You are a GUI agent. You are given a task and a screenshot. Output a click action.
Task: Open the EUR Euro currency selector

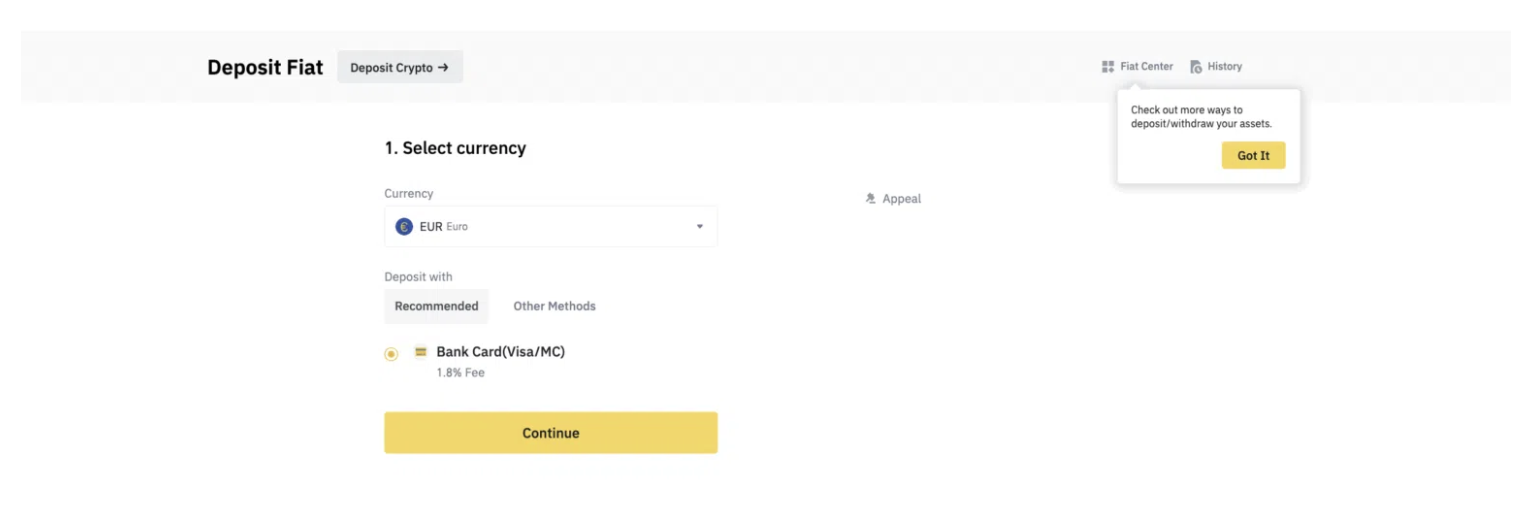(550, 227)
